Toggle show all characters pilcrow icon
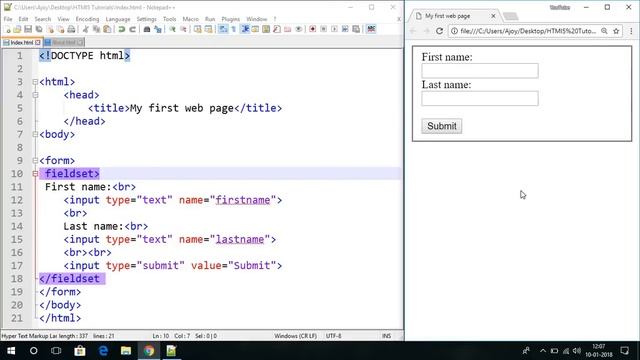The width and height of the screenshot is (640, 360). (x=233, y=29)
